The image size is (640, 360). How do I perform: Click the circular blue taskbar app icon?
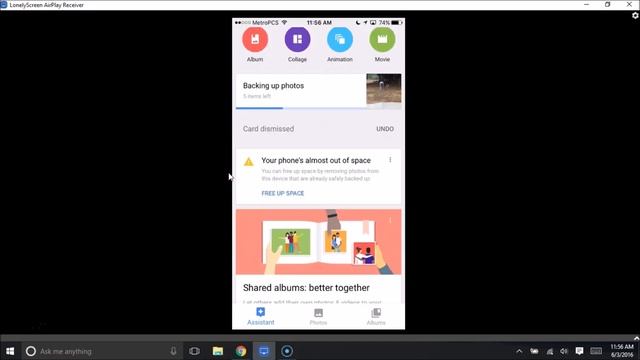click(x=287, y=351)
